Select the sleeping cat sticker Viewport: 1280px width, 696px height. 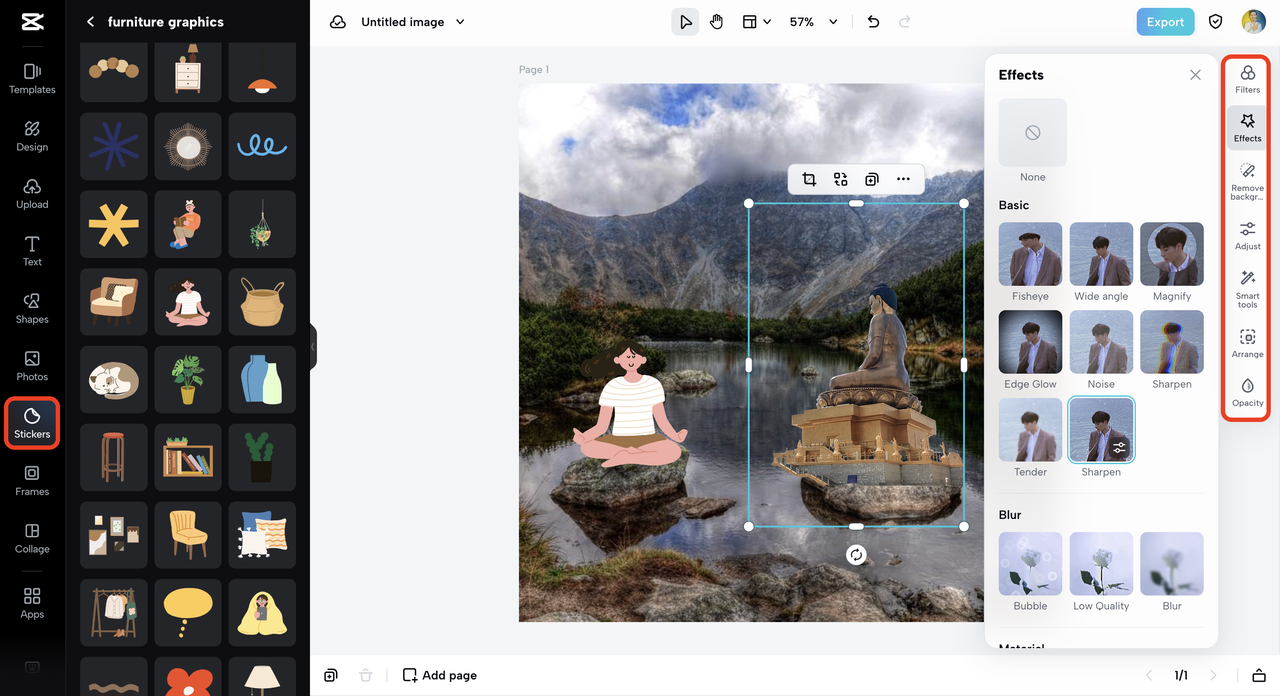click(x=114, y=380)
